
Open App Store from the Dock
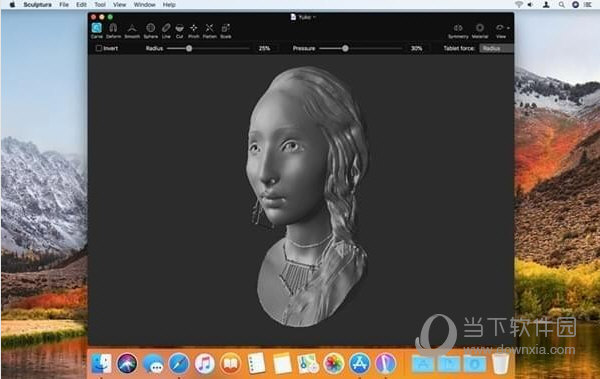click(360, 363)
